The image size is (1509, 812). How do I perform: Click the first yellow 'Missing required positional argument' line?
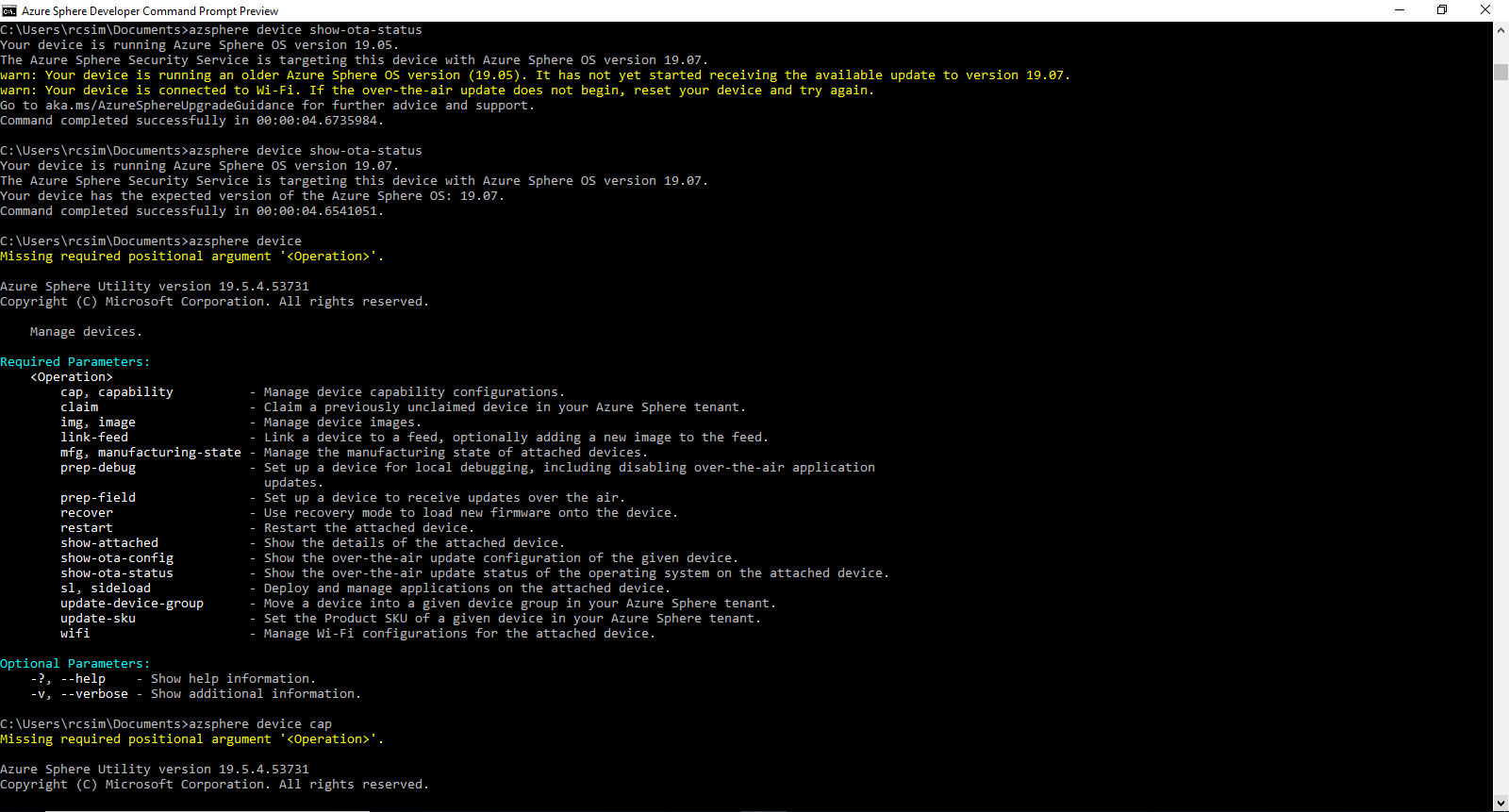192,257
